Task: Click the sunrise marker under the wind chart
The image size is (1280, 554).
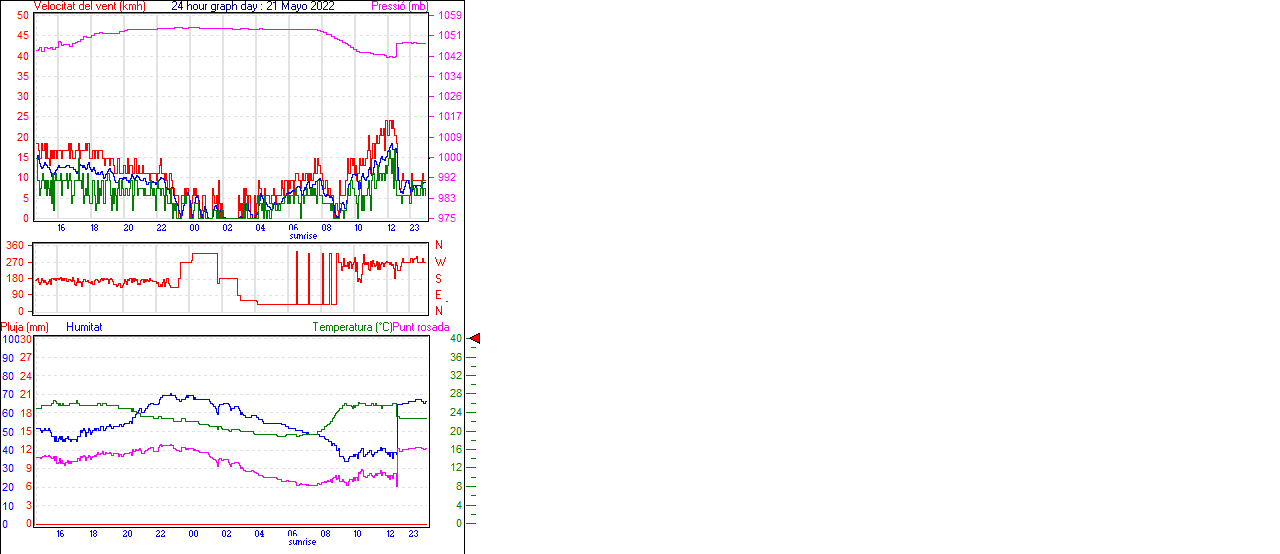Action: pyautogui.click(x=303, y=236)
